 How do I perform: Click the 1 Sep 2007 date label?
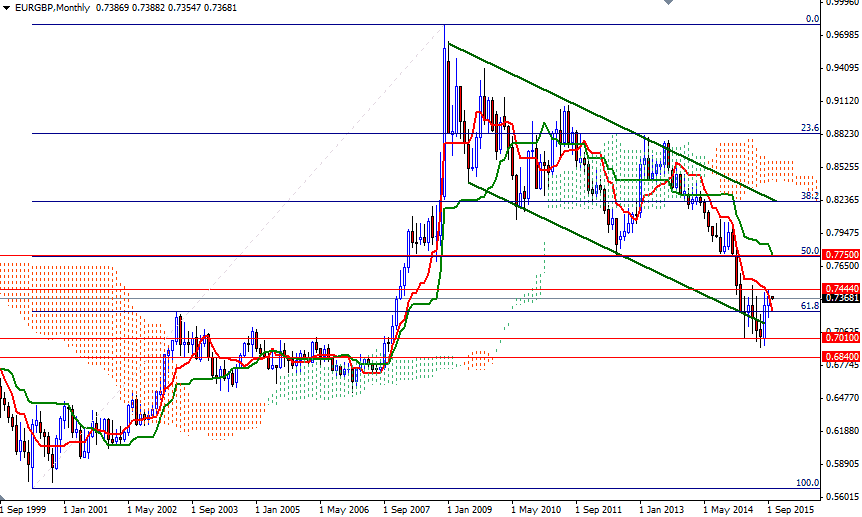pos(406,510)
